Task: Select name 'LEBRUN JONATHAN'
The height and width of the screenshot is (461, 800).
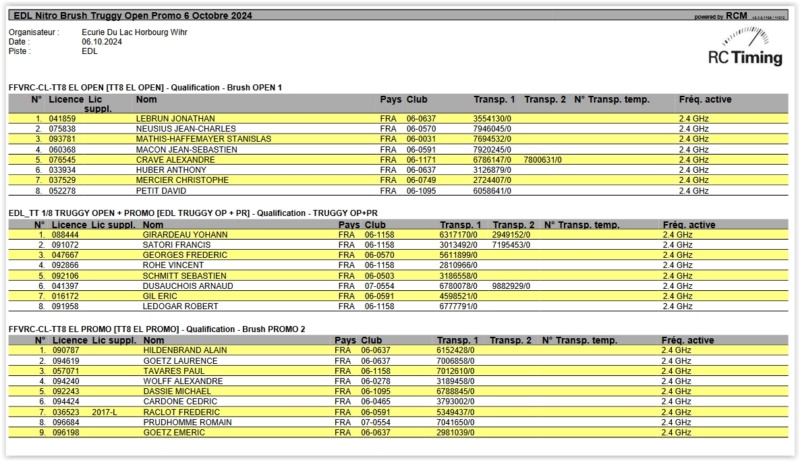Action: pos(175,119)
